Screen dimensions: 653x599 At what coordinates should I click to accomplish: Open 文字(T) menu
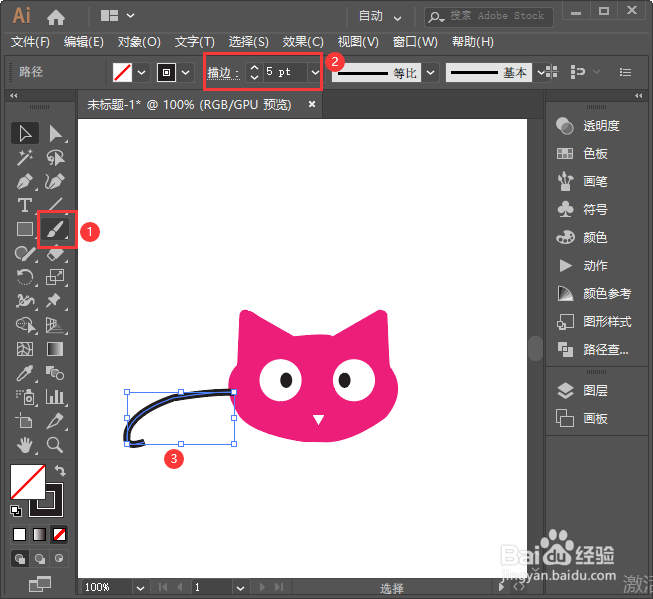[194, 42]
